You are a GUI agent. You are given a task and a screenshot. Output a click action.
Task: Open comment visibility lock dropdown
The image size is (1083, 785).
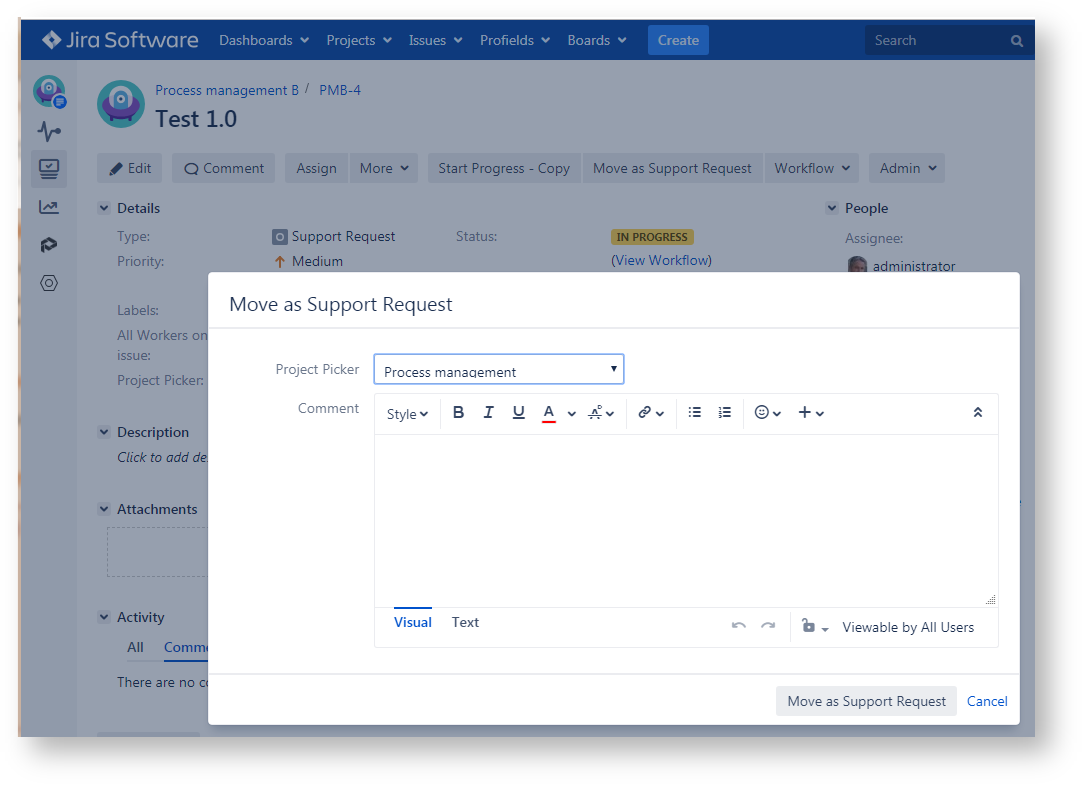pos(814,627)
